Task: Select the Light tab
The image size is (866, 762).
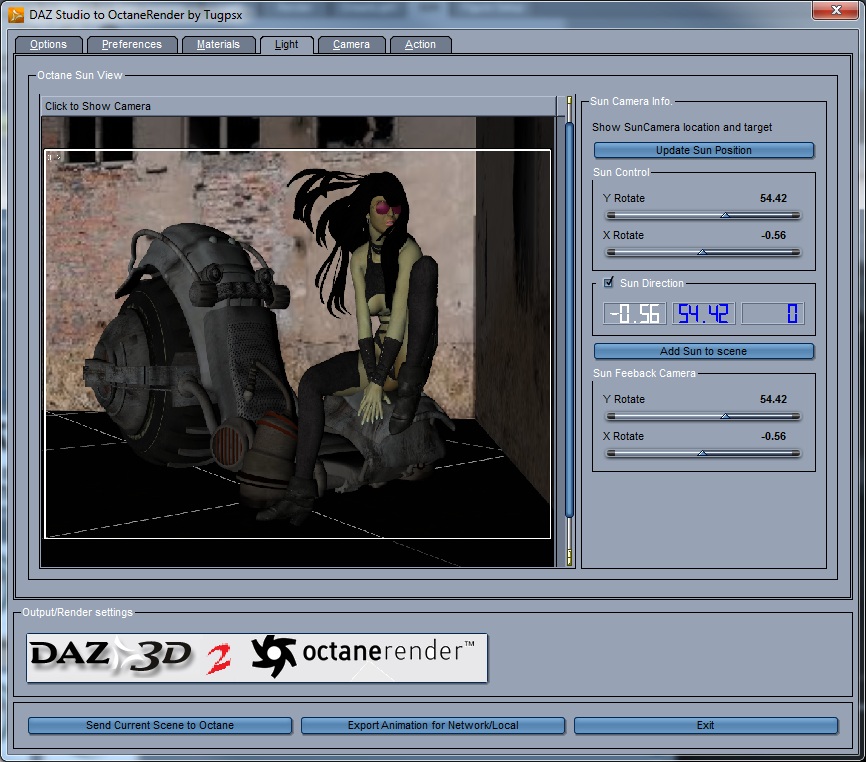Action: [x=287, y=45]
